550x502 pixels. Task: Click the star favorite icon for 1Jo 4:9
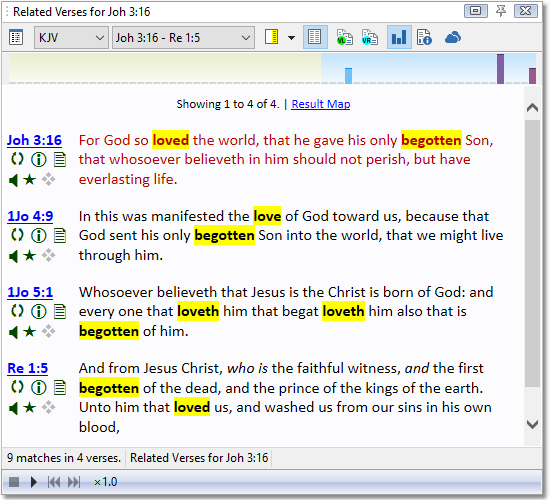(x=30, y=256)
